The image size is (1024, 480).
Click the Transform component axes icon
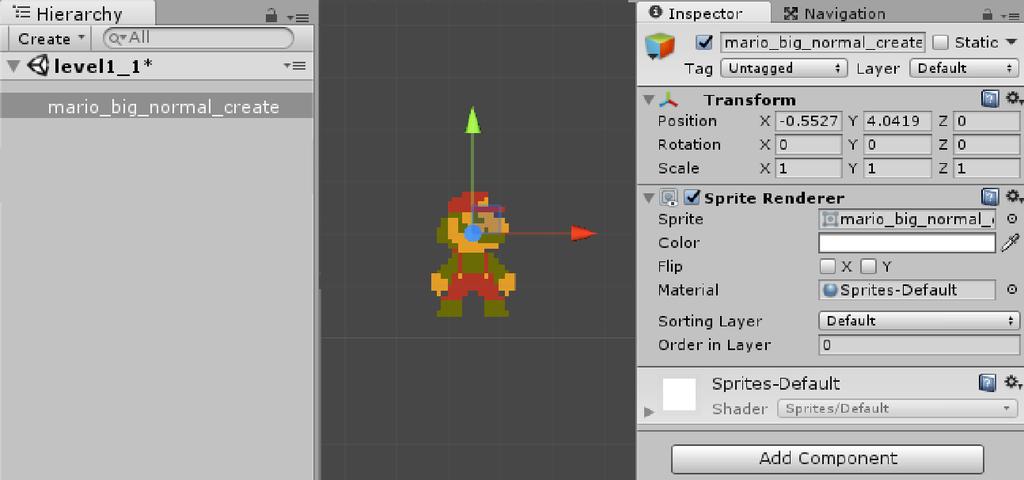pyautogui.click(x=668, y=100)
